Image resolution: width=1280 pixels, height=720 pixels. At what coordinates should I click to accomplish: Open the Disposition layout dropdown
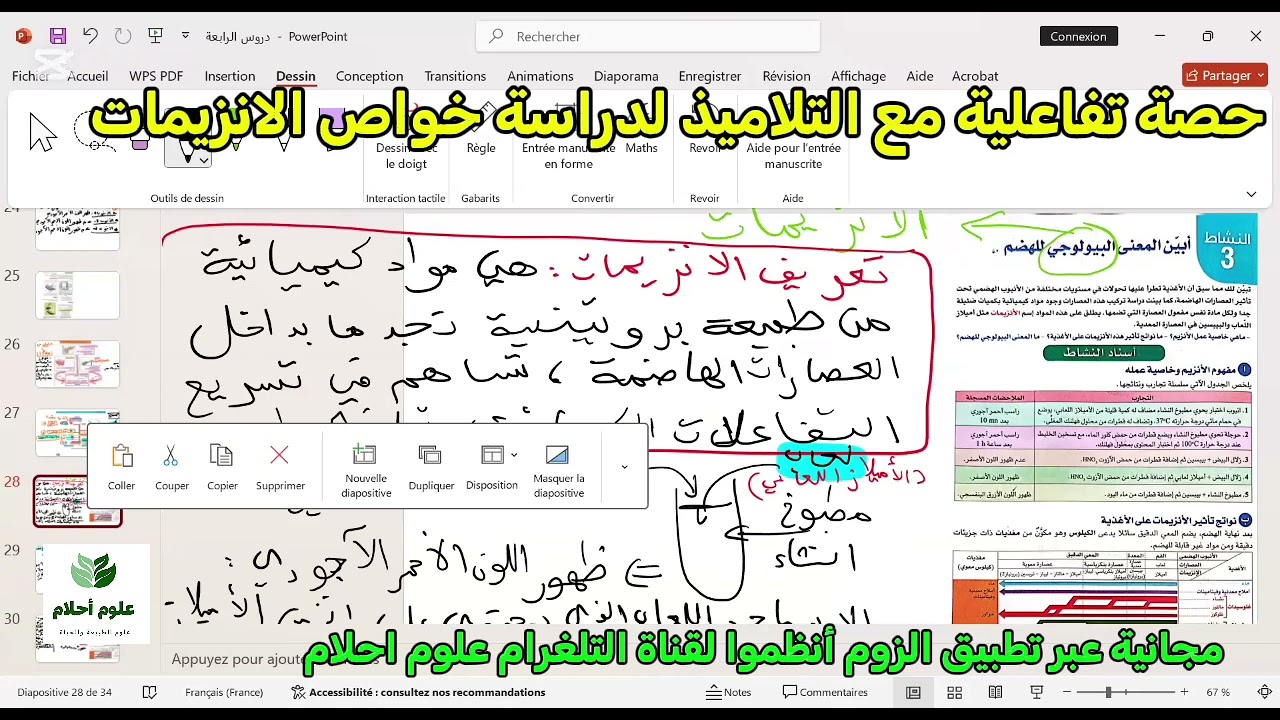(492, 467)
